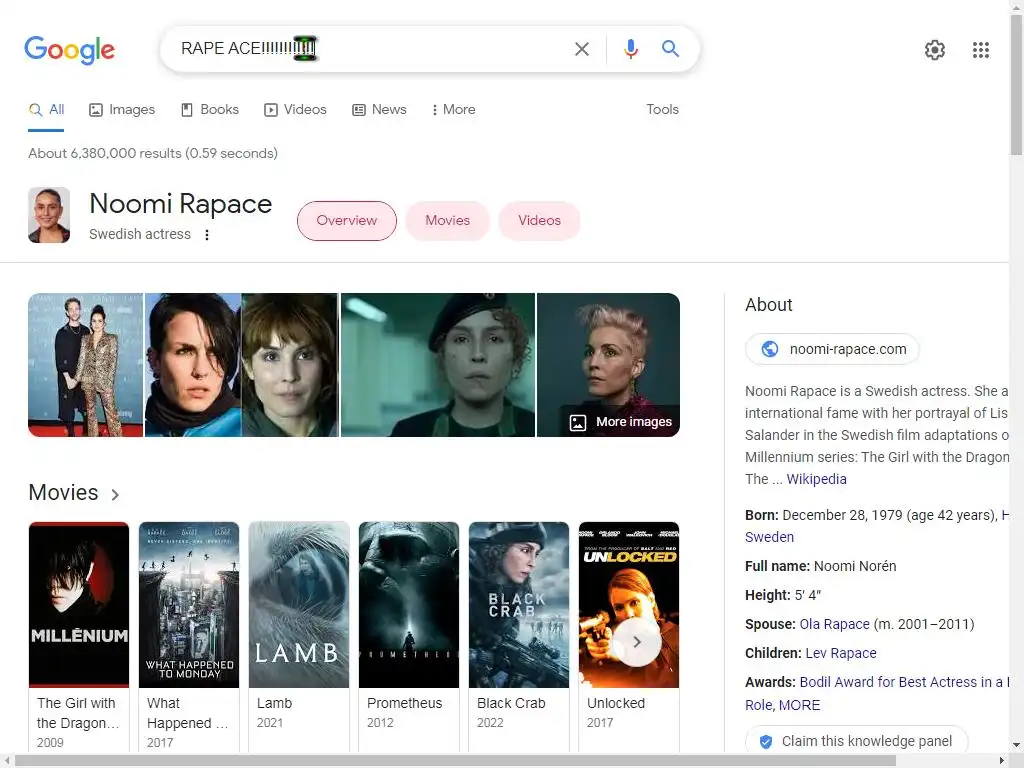Switch to the All results tab
Screen dimensions: 1024x768
tap(46, 110)
